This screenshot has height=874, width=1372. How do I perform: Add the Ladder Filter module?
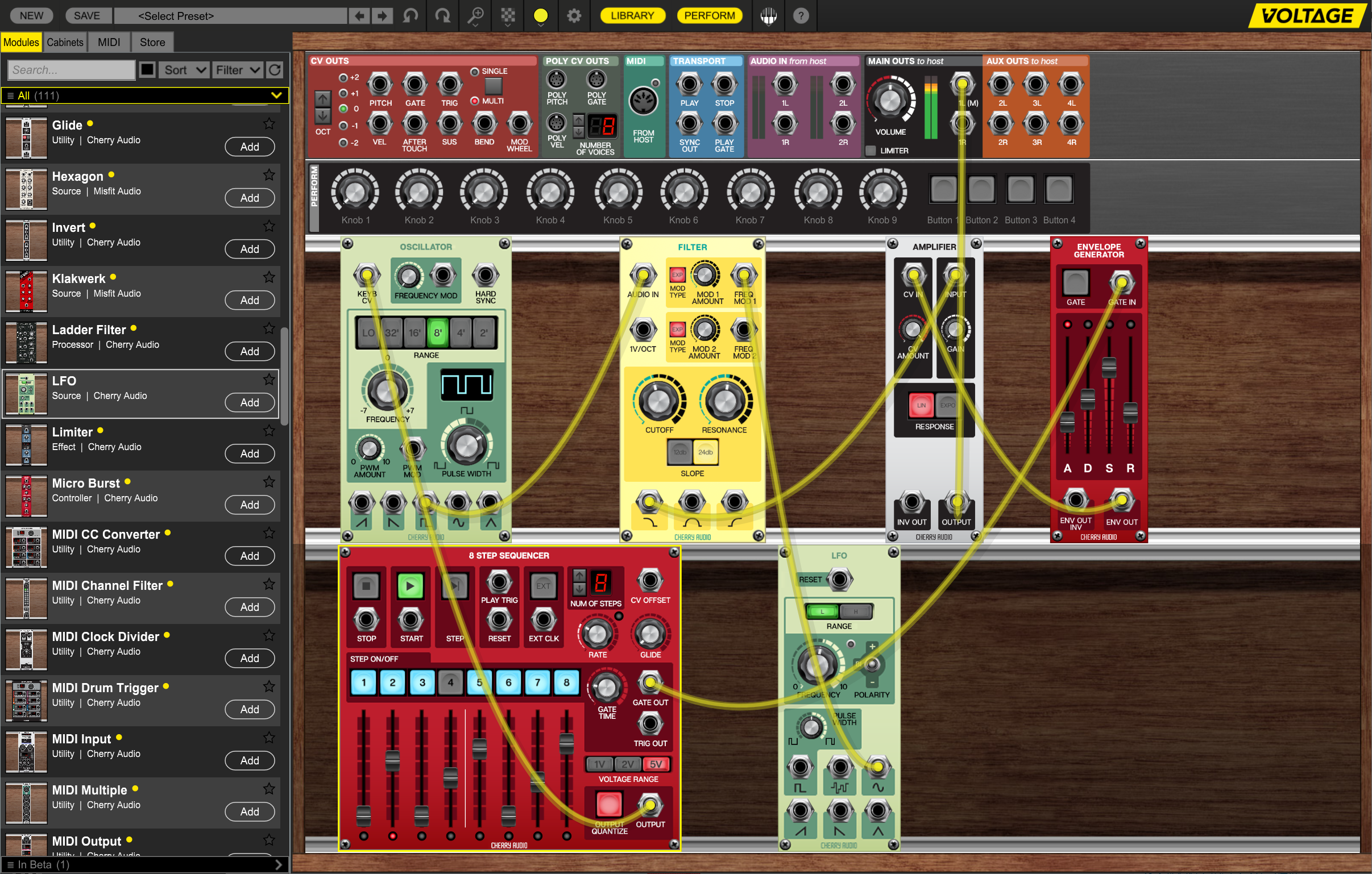tap(250, 351)
